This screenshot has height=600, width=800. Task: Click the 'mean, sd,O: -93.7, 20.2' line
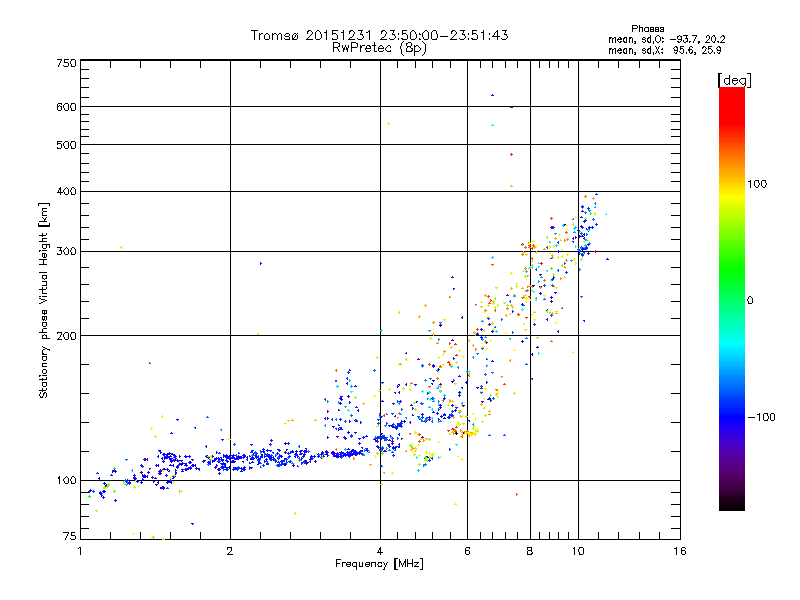666,39
